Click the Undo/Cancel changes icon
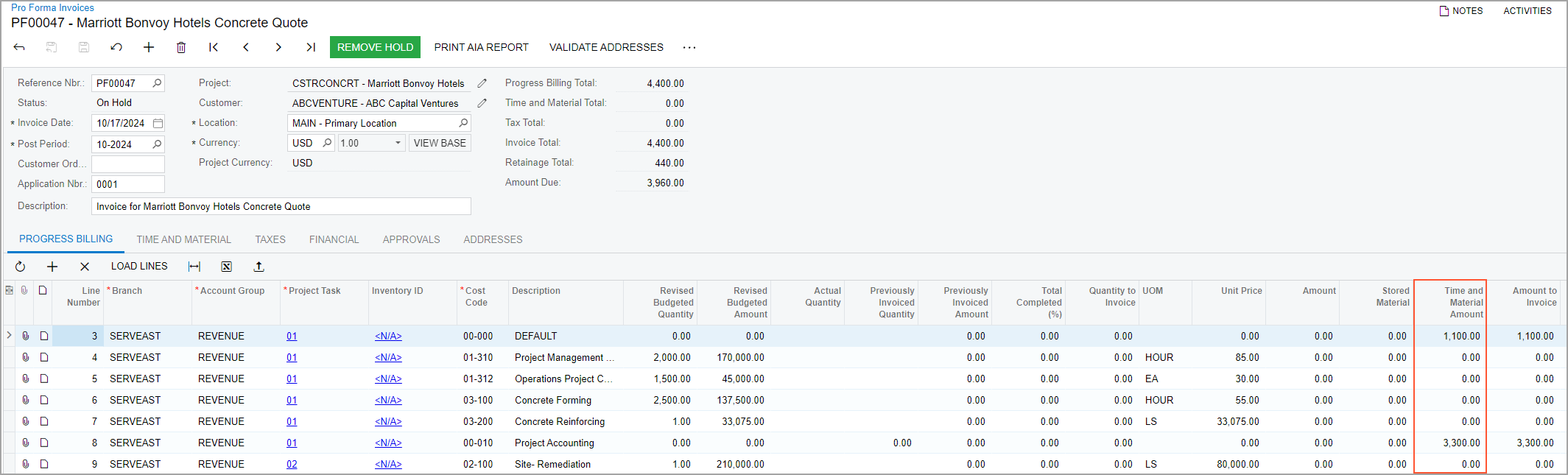 [116, 47]
